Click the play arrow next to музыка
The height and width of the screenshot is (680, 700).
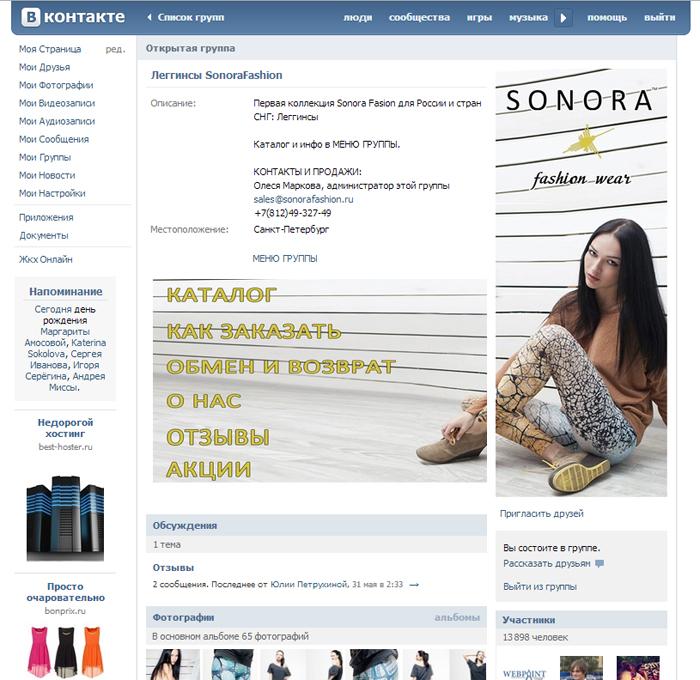tap(563, 18)
